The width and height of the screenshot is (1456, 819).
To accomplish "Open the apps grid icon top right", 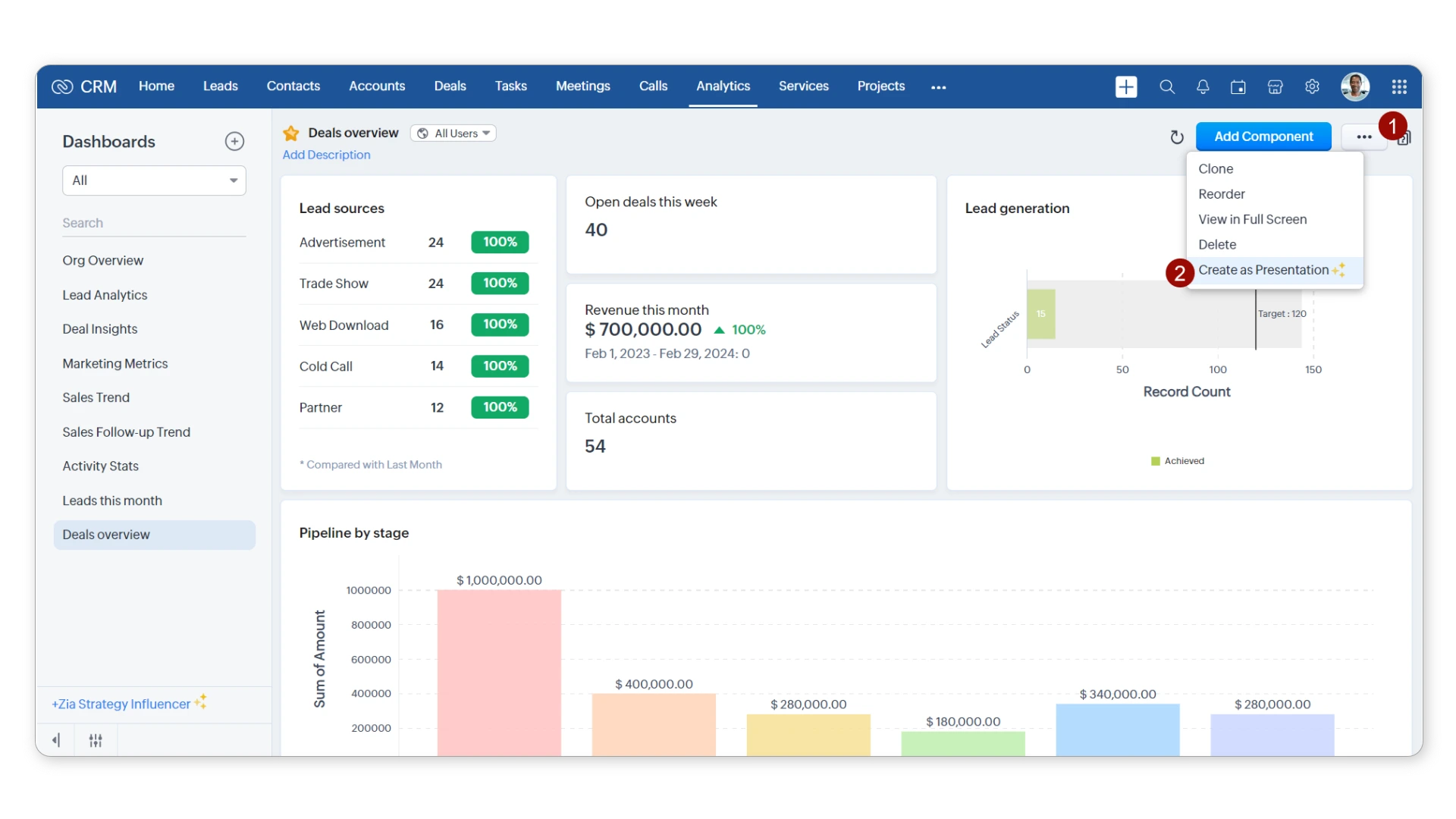I will 1399,86.
